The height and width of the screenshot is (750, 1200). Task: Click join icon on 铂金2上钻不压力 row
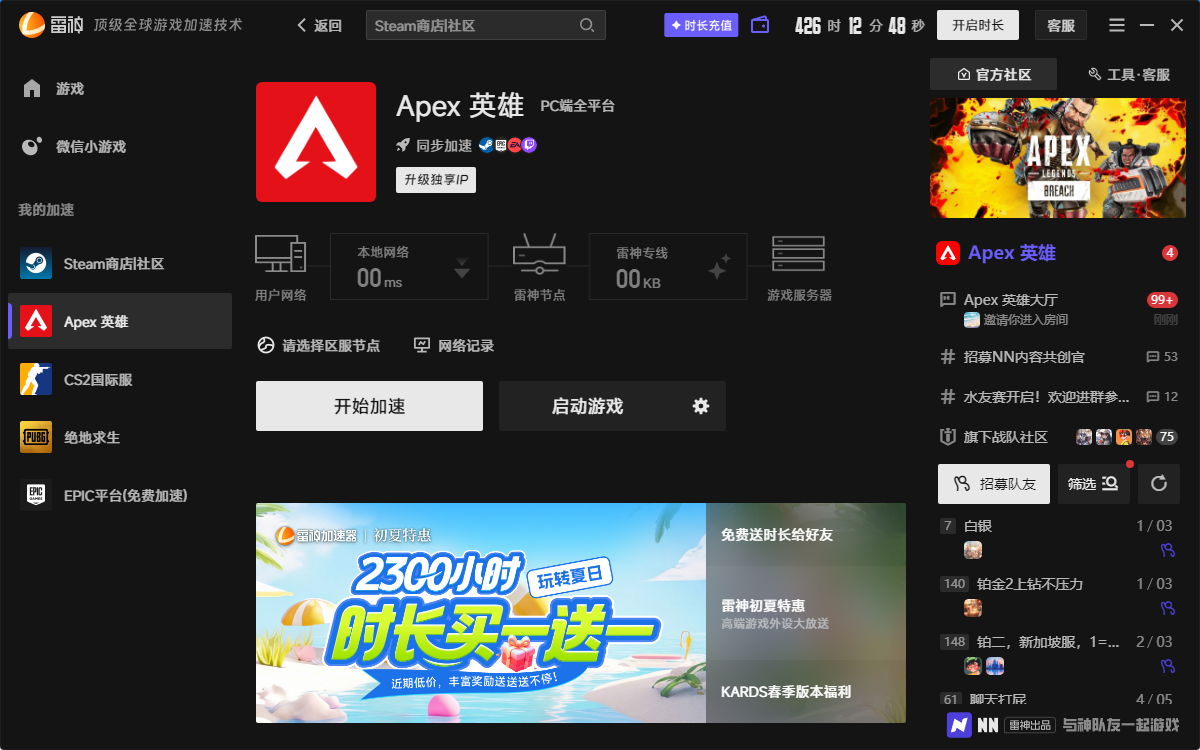(x=1166, y=608)
